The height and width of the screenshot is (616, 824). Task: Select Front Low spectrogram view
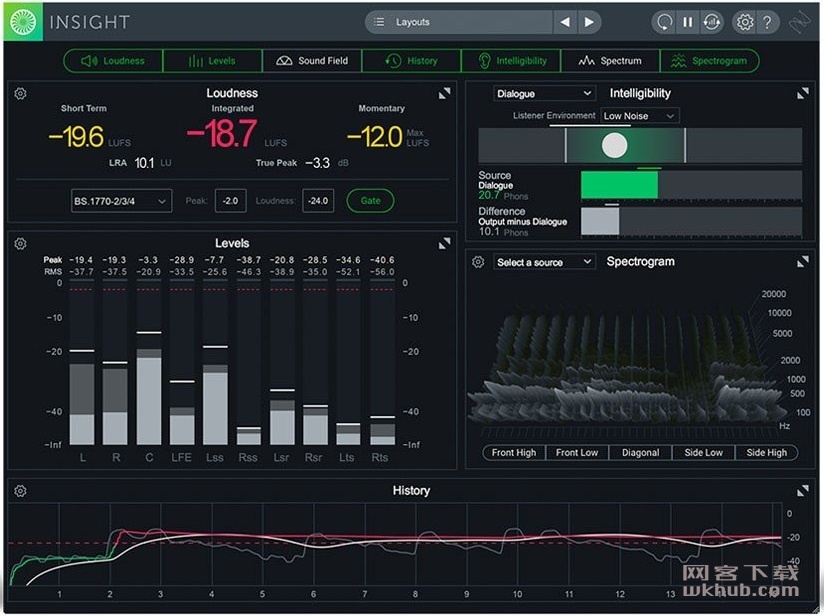pyautogui.click(x=577, y=453)
